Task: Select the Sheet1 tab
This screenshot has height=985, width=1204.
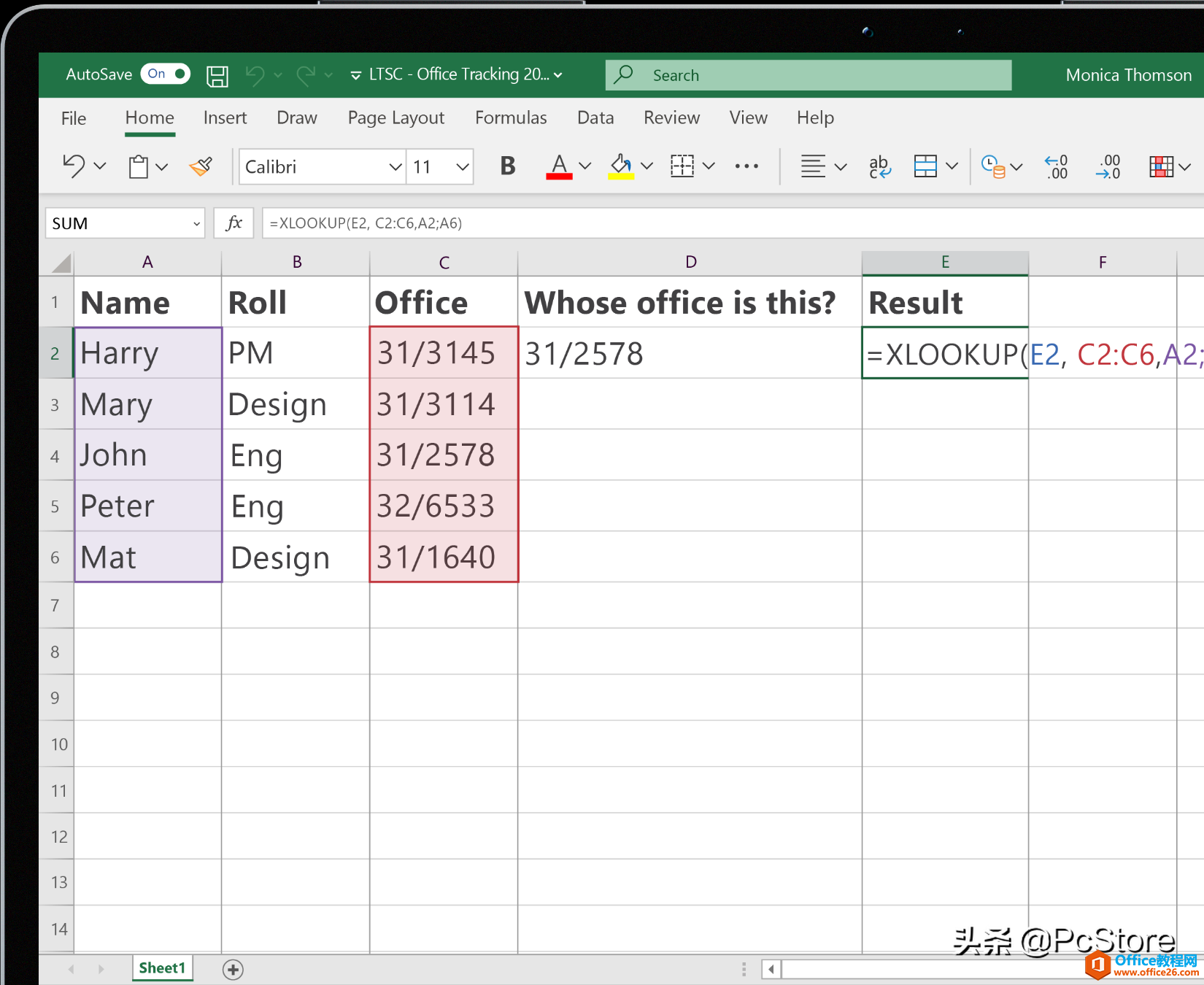Action: pyautogui.click(x=162, y=968)
